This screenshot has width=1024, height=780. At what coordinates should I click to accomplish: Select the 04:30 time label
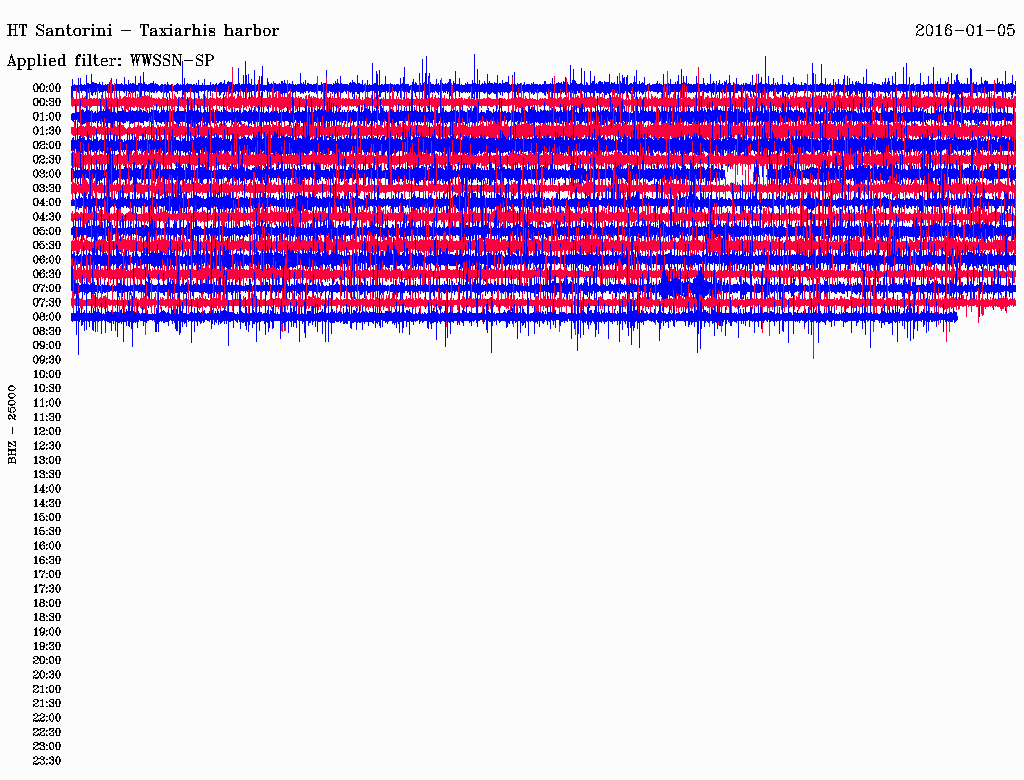47,217
